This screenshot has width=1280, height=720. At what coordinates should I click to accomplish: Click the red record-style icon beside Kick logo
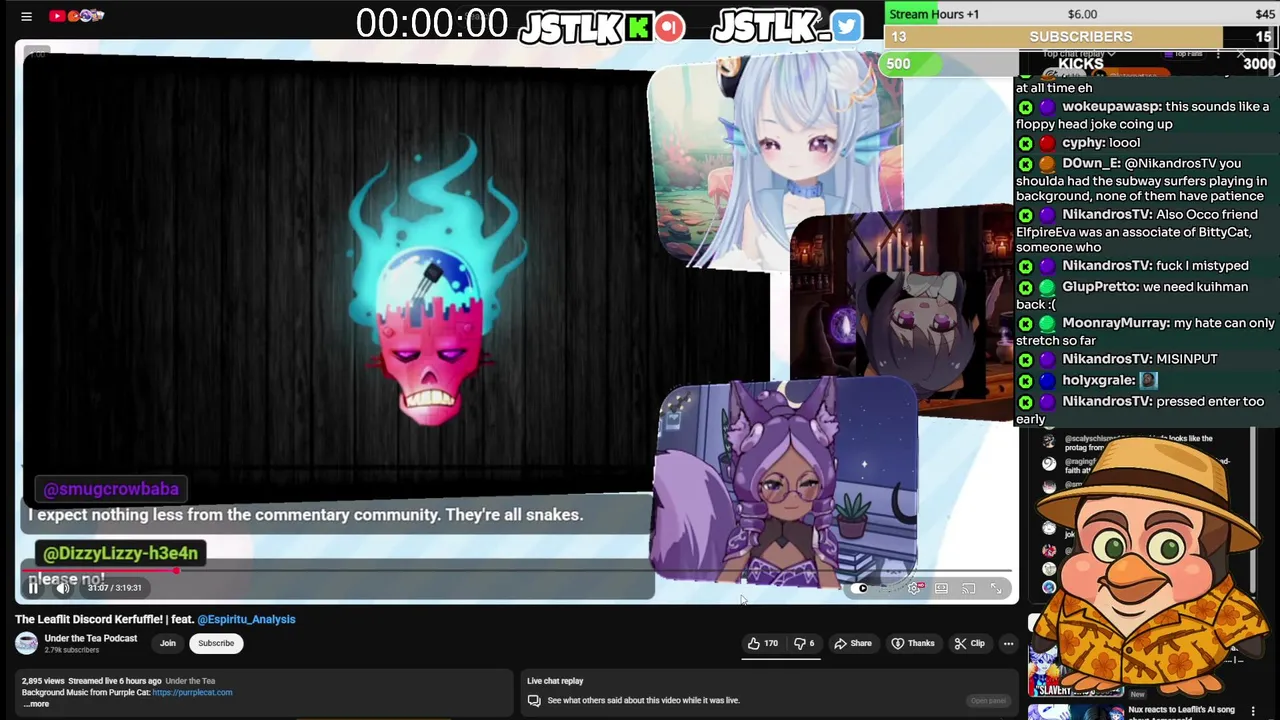coord(670,27)
